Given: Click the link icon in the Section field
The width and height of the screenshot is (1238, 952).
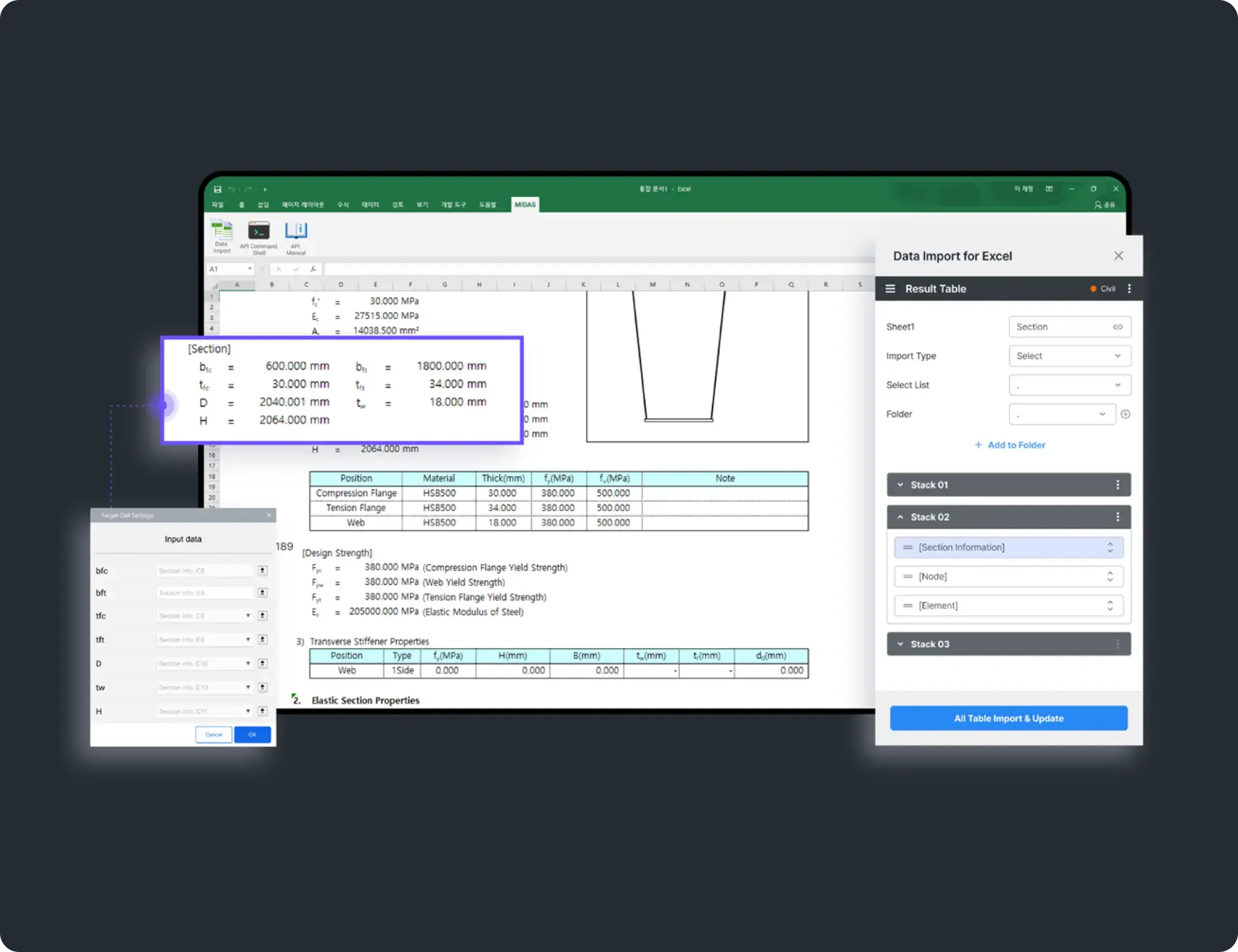Looking at the screenshot, I should [1117, 327].
